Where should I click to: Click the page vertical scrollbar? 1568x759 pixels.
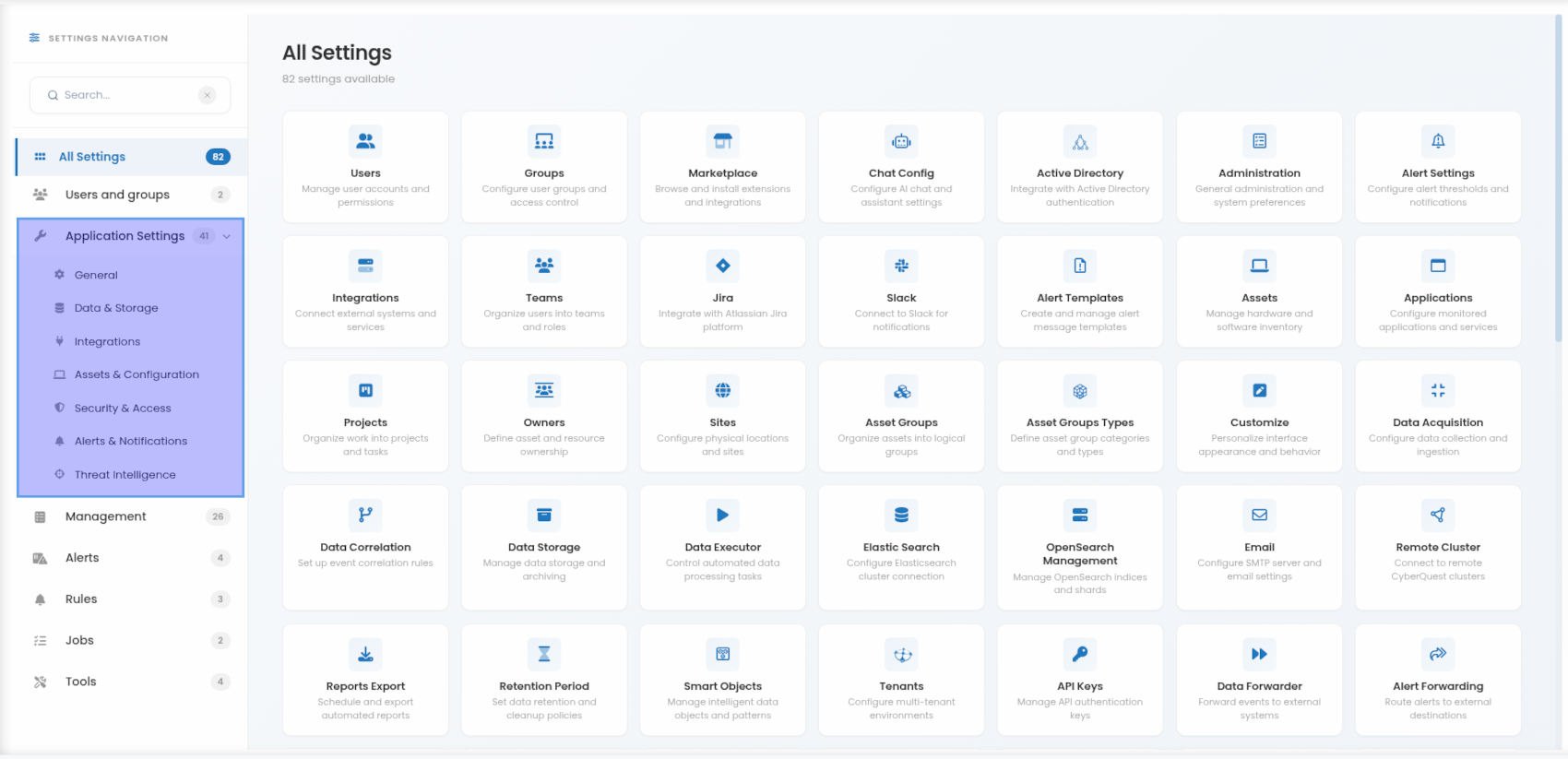[x=1559, y=180]
